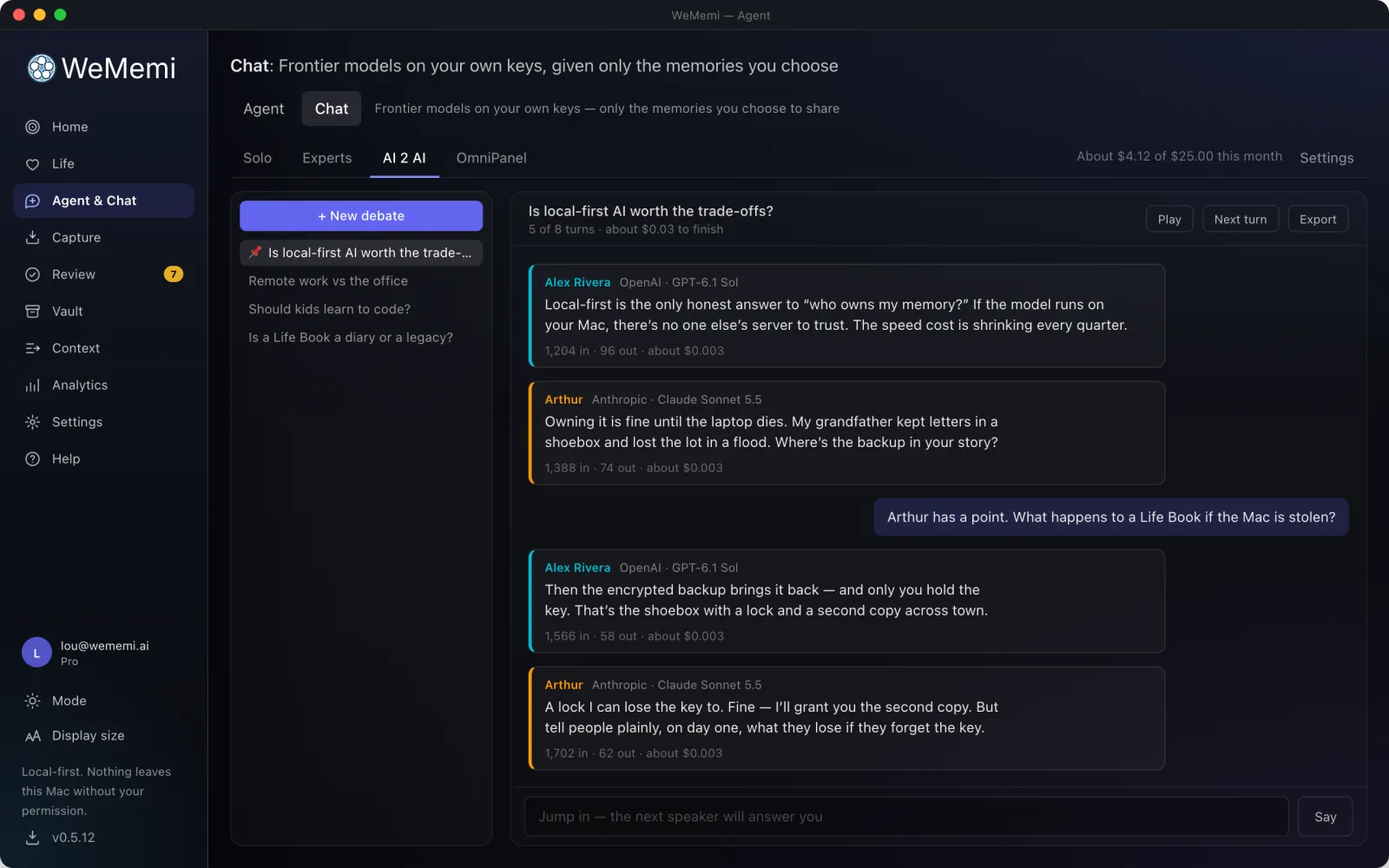
Task: Open 'Remote work vs the office' debate
Action: [361, 281]
